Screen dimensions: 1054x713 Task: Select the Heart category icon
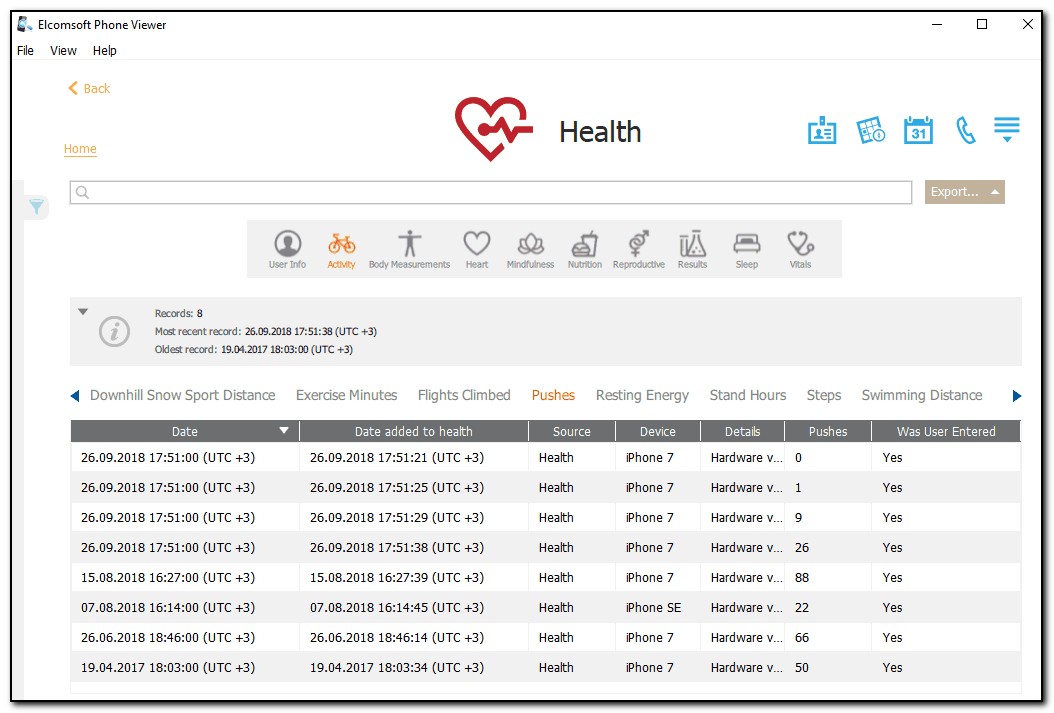pos(477,249)
